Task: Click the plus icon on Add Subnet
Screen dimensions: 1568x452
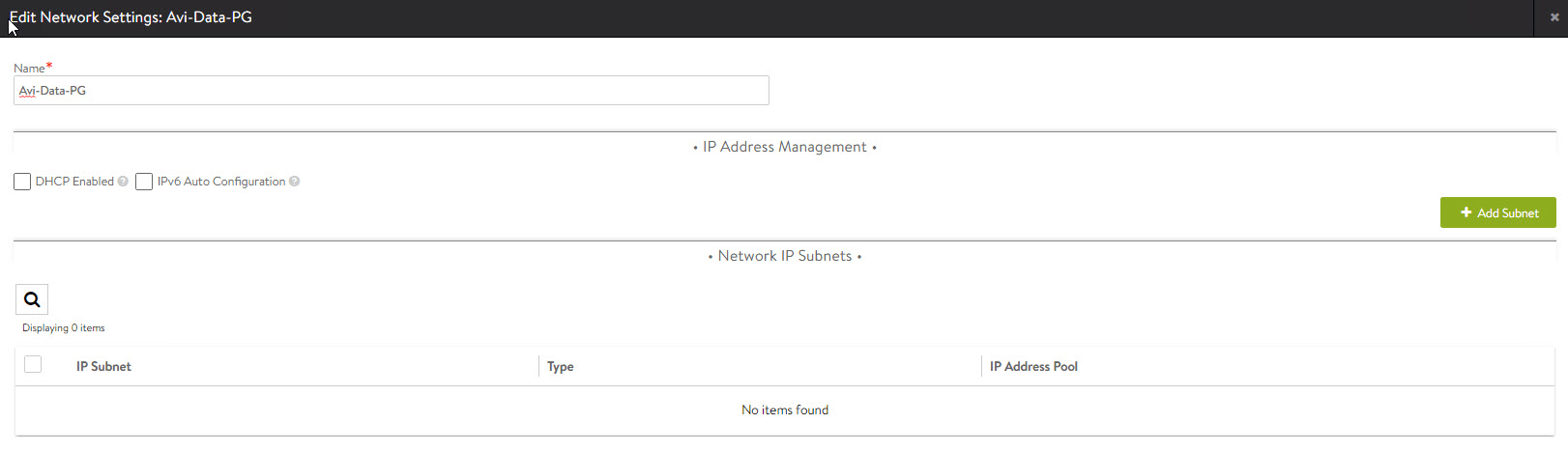Action: (x=1466, y=212)
